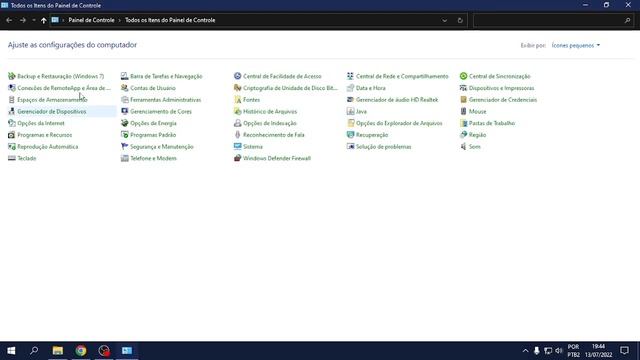
Task: Expand the Ícones pequenos view dropdown
Action: point(576,45)
